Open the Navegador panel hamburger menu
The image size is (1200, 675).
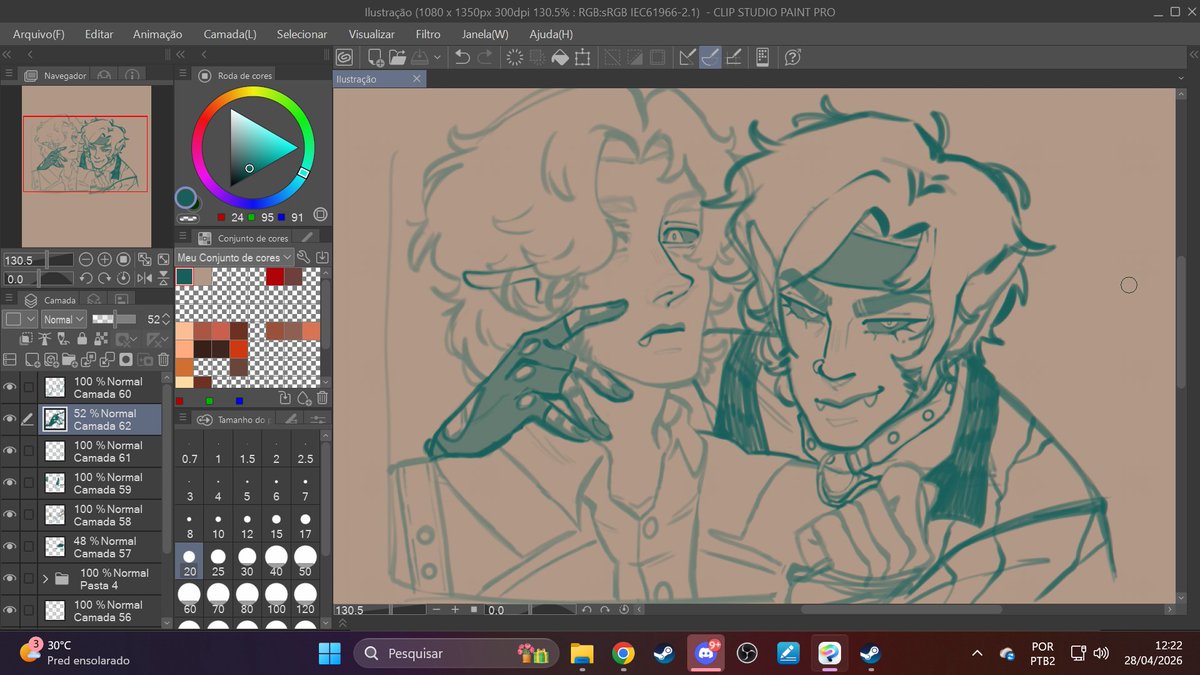click(x=9, y=75)
